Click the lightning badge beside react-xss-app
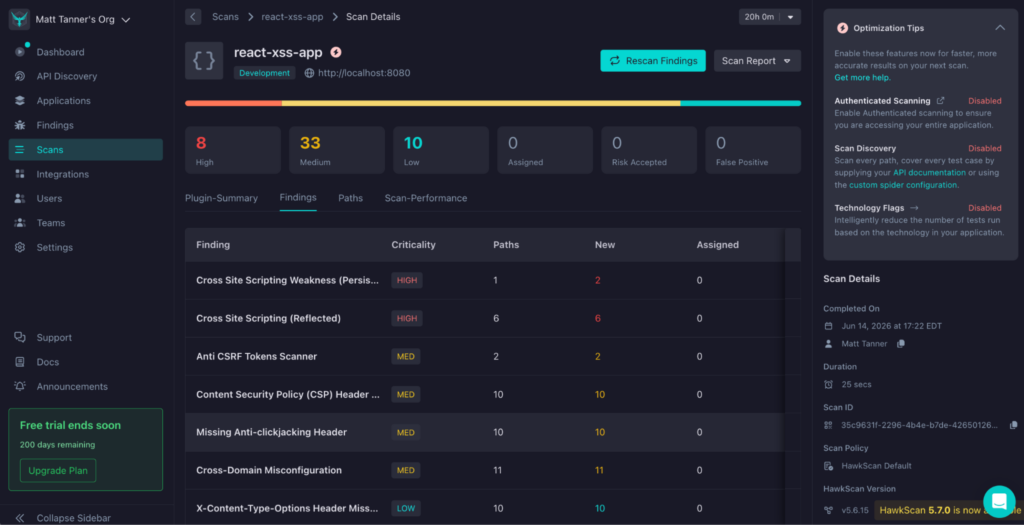Screen dimensions: 1024x525 [336, 52]
